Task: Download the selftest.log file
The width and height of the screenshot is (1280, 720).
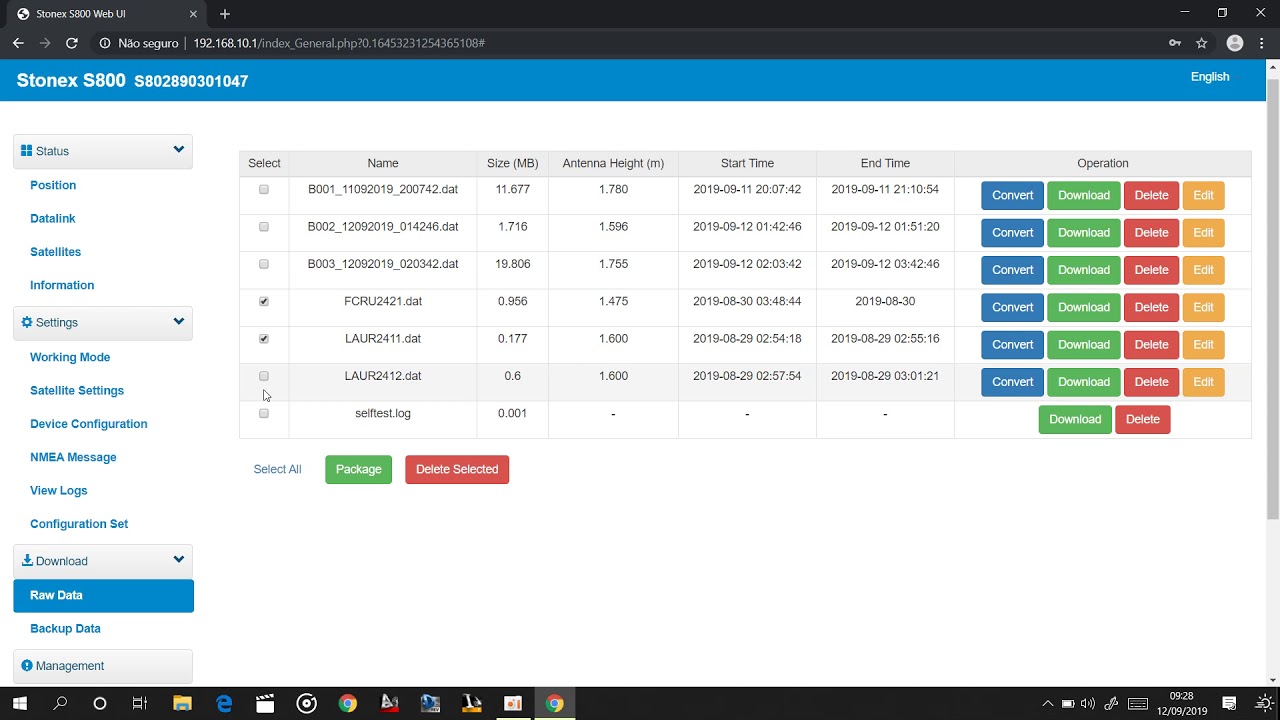Action: pos(1075,419)
